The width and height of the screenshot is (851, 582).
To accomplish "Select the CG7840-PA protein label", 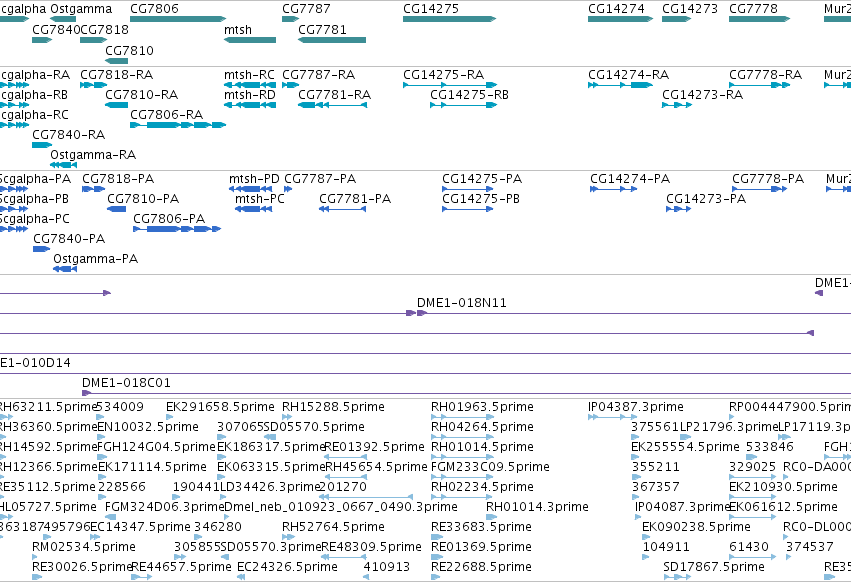I will point(69,239).
